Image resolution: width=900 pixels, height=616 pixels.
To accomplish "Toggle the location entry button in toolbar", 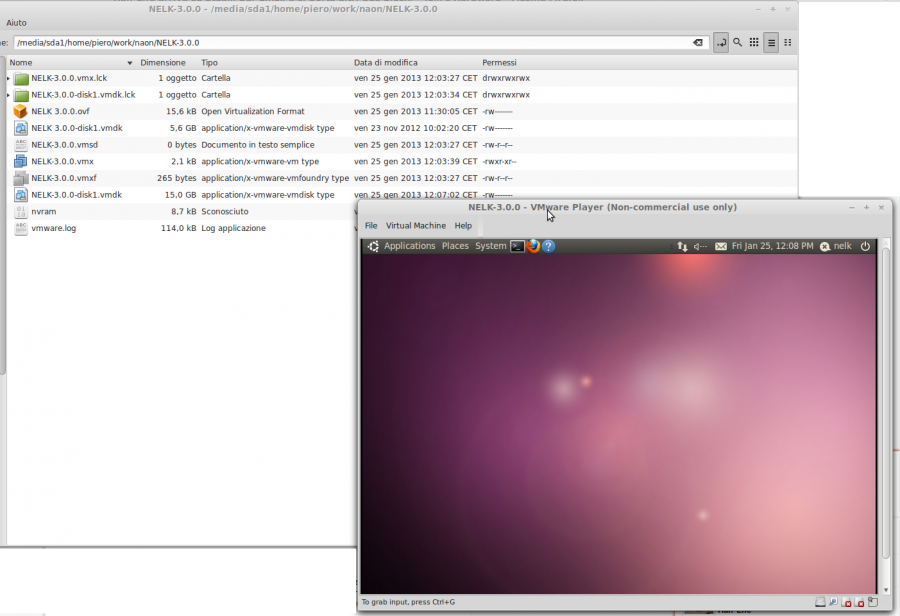I will [x=720, y=43].
